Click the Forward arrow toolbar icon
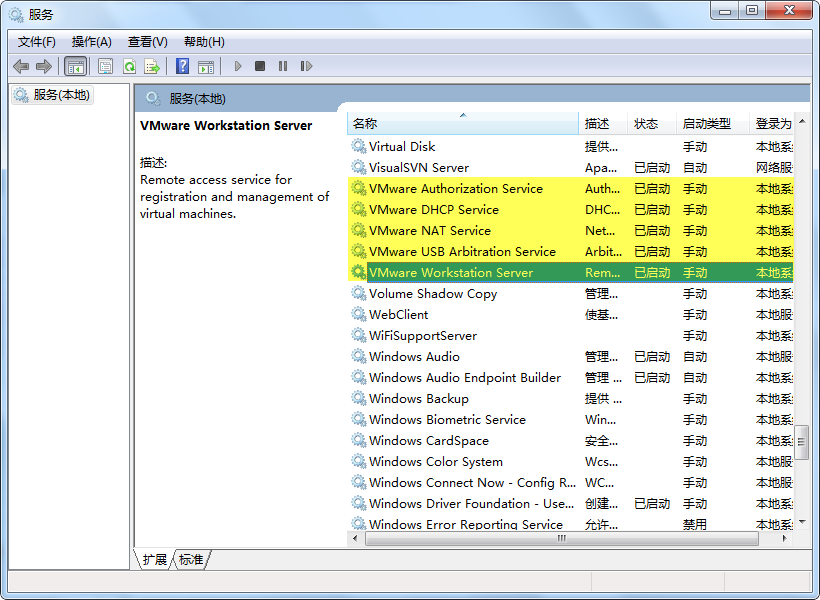The image size is (820, 600). [x=44, y=66]
